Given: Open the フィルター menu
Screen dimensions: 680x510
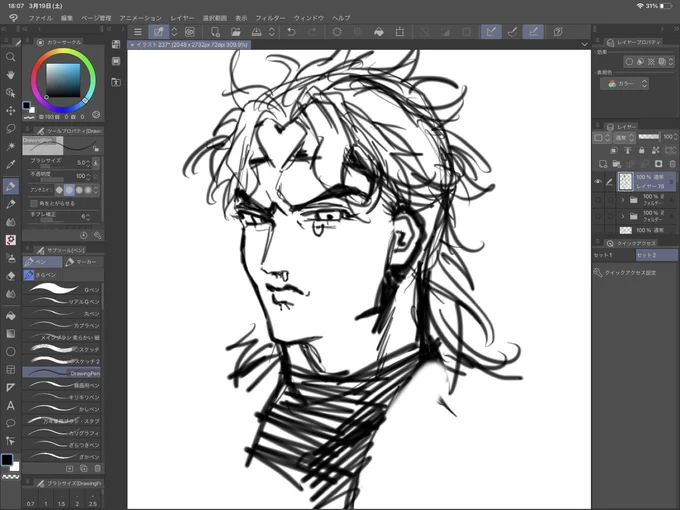Looking at the screenshot, I should tap(270, 18).
